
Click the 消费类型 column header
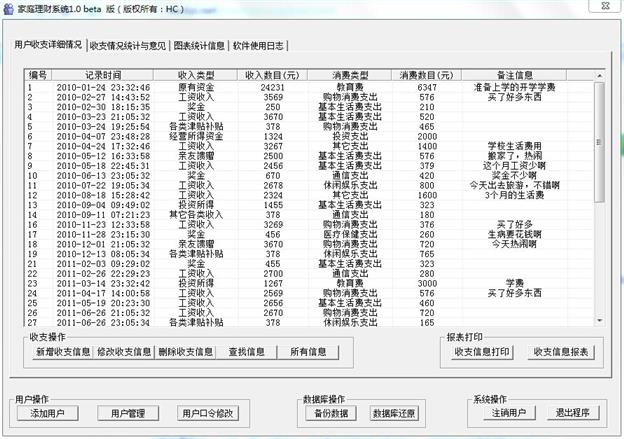(x=350, y=75)
